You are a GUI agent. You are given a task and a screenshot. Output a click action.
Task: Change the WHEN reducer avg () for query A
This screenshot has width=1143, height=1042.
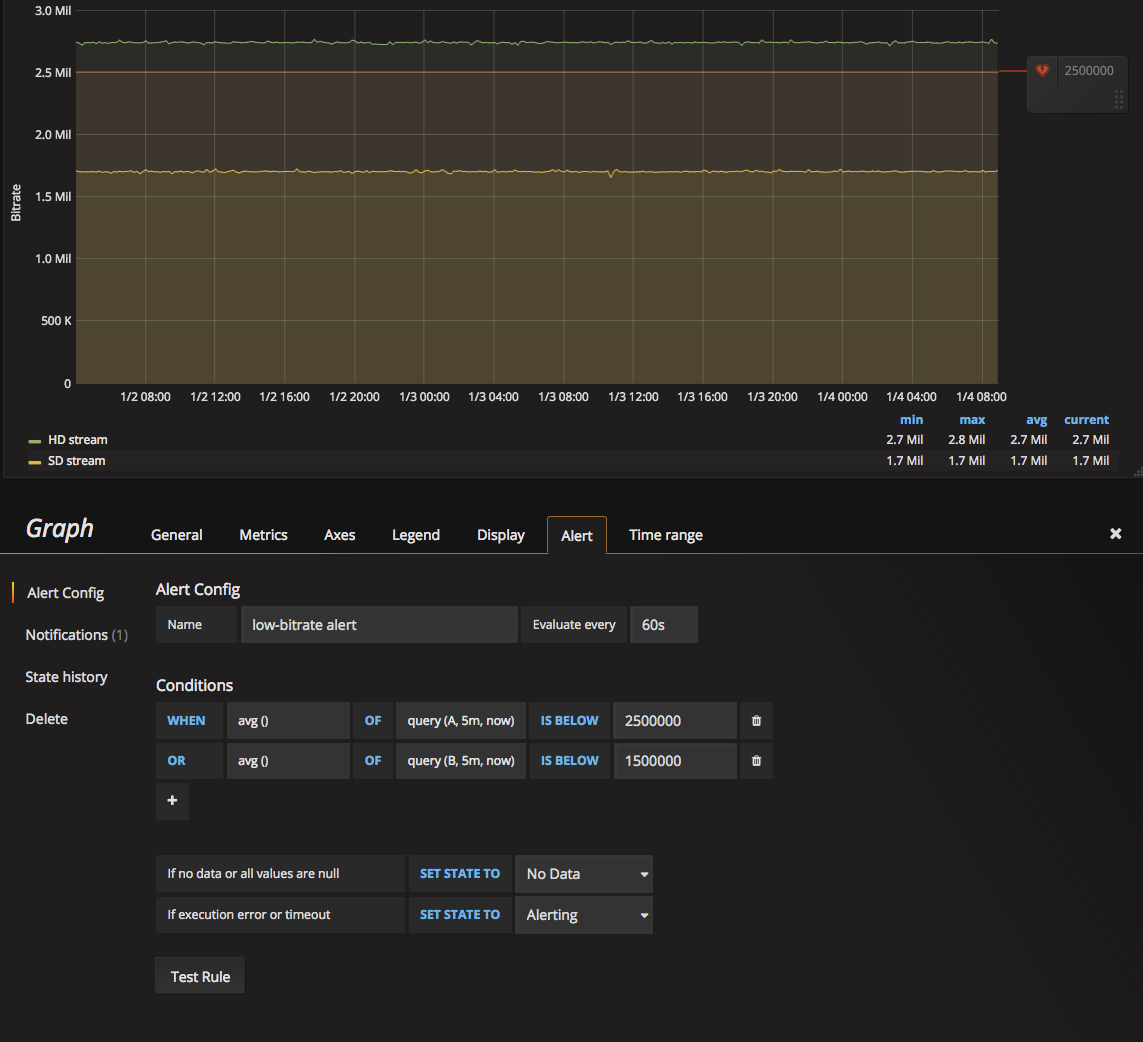tap(288, 720)
